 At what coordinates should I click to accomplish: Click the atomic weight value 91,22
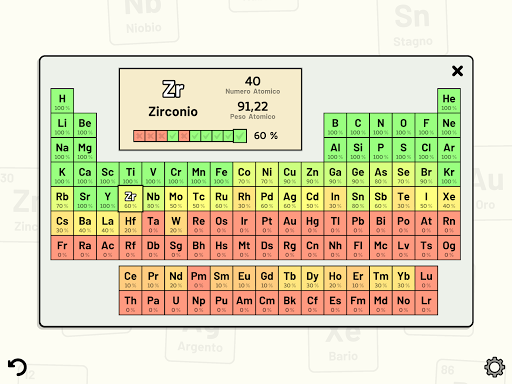tap(253, 107)
